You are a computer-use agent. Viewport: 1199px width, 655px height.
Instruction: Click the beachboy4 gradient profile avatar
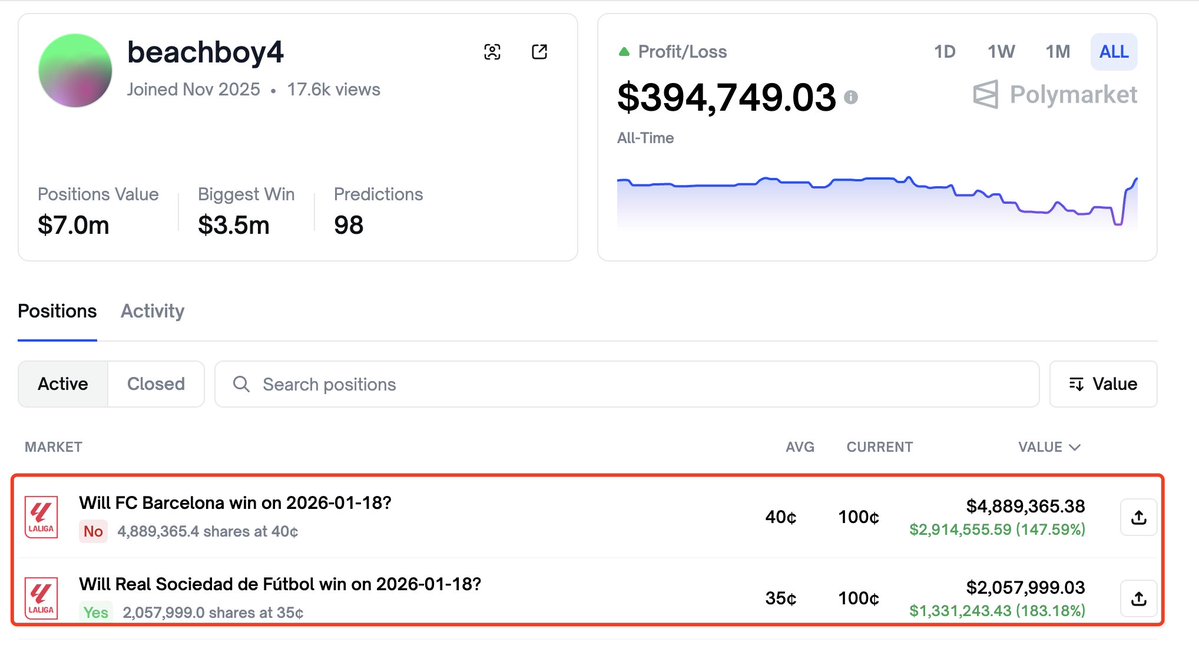pyautogui.click(x=75, y=70)
